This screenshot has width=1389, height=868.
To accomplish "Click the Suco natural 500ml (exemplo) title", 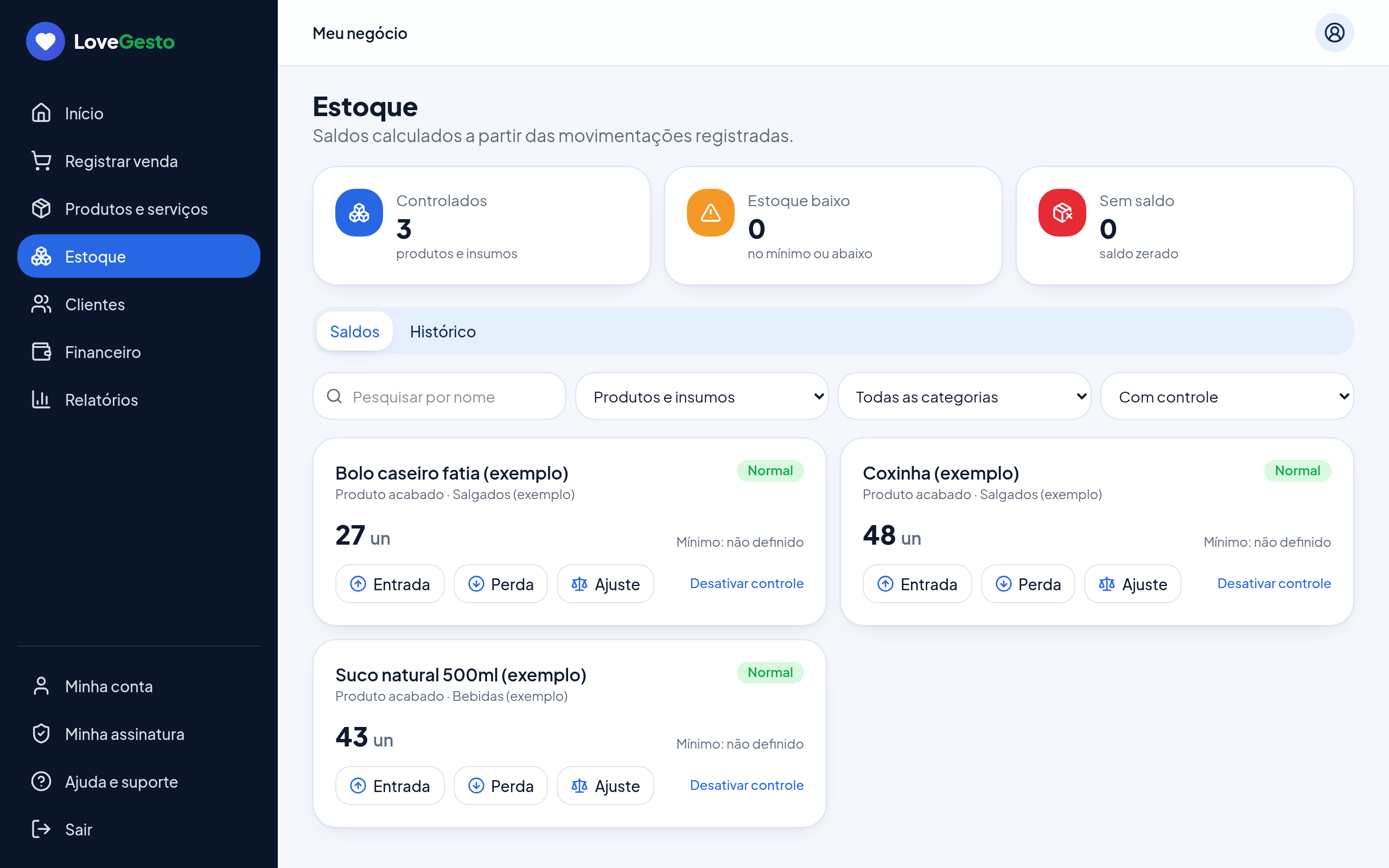I will pyautogui.click(x=461, y=674).
